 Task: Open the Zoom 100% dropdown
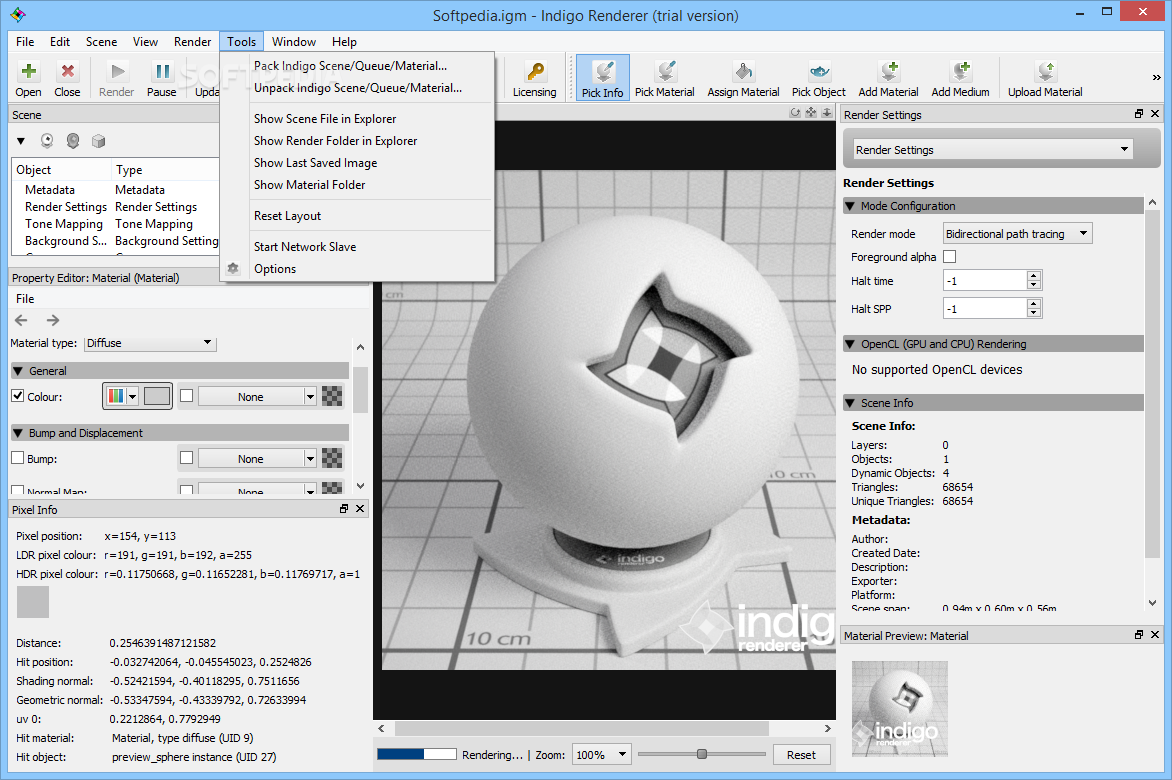coord(602,755)
